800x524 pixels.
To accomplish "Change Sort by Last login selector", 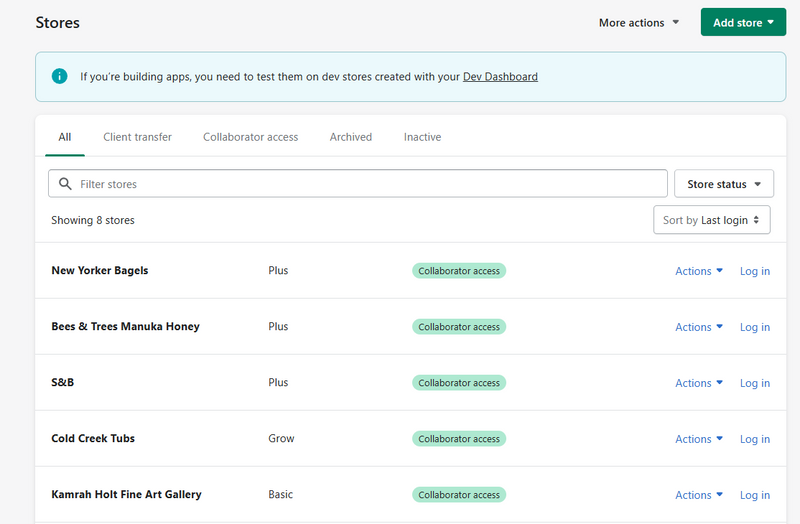I will pyautogui.click(x=711, y=220).
